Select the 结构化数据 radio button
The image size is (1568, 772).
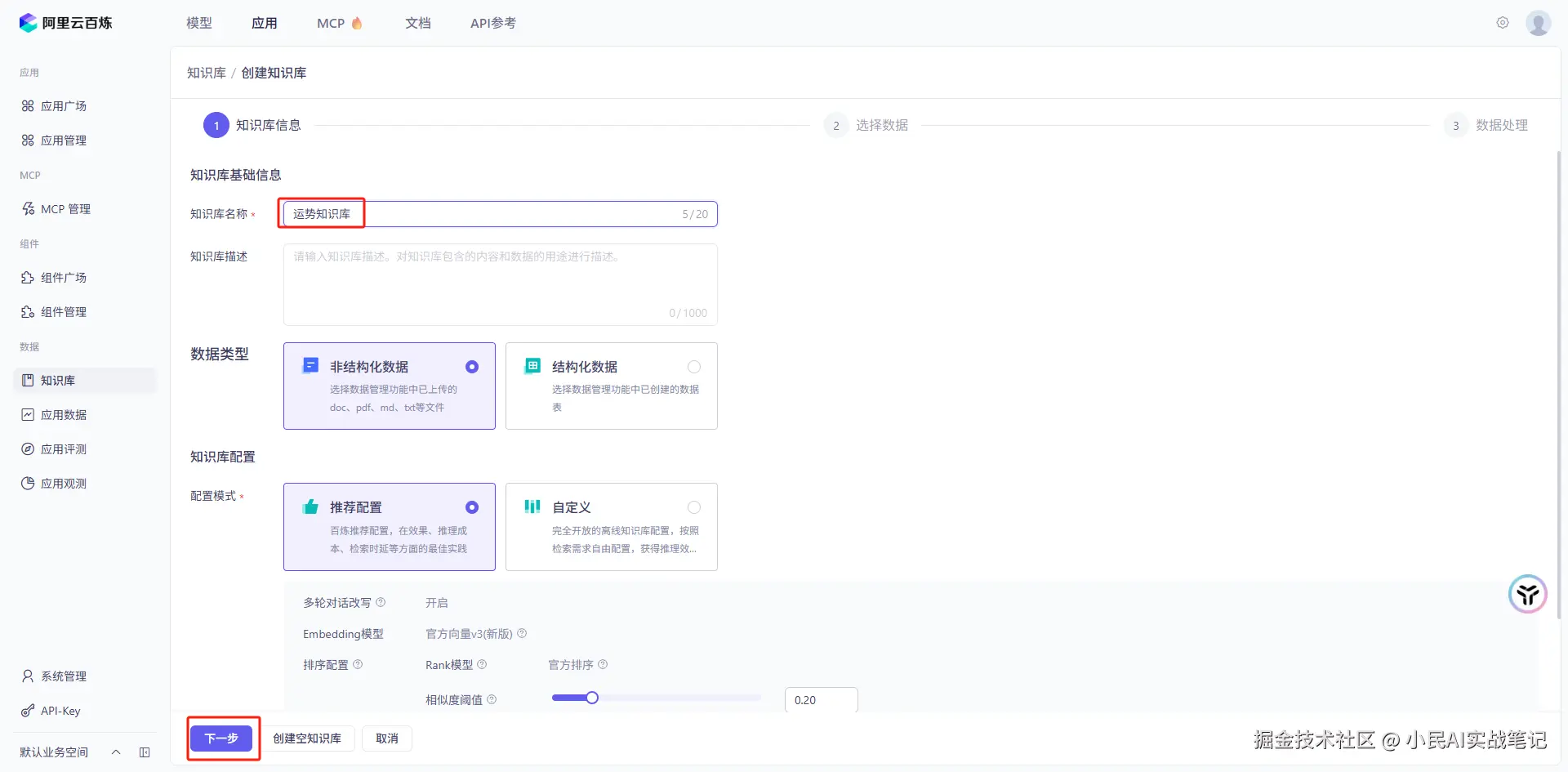pos(694,367)
